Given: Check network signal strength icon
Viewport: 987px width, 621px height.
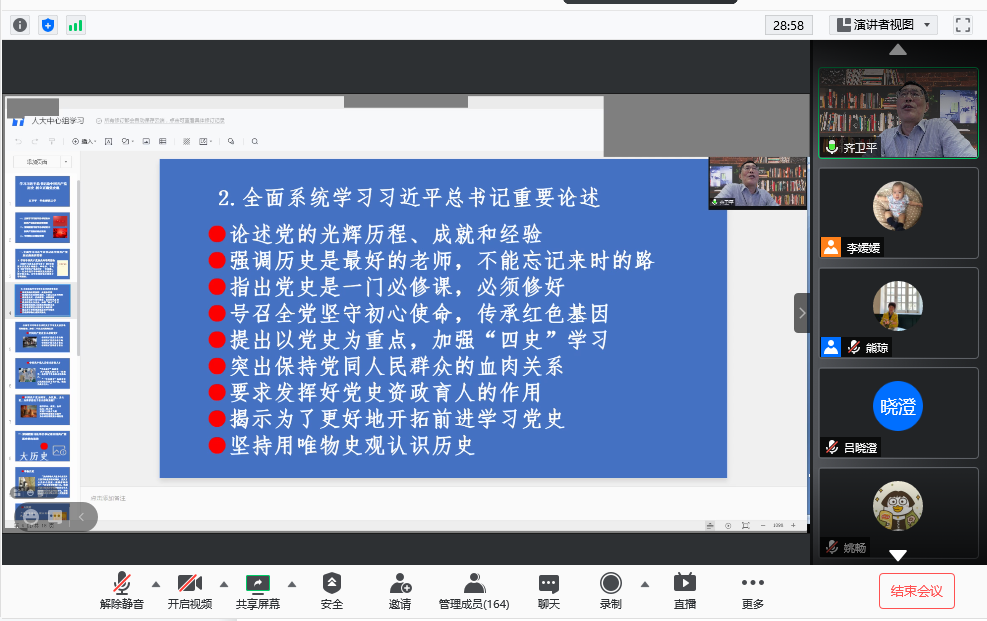Looking at the screenshot, I should point(76,25).
